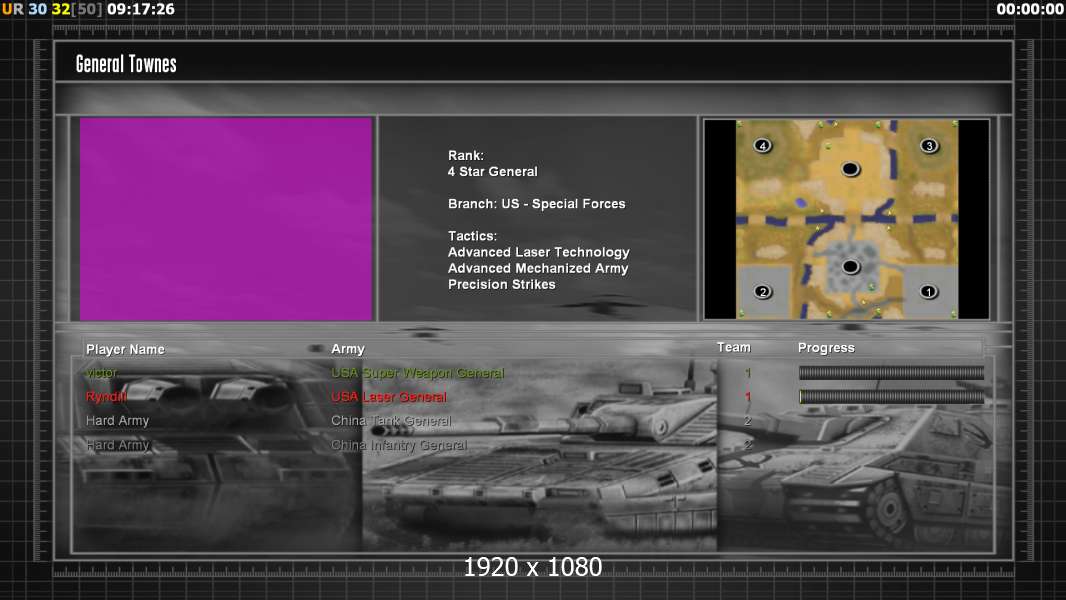Click the Hard Army name beside China Infantry General

pos(118,444)
